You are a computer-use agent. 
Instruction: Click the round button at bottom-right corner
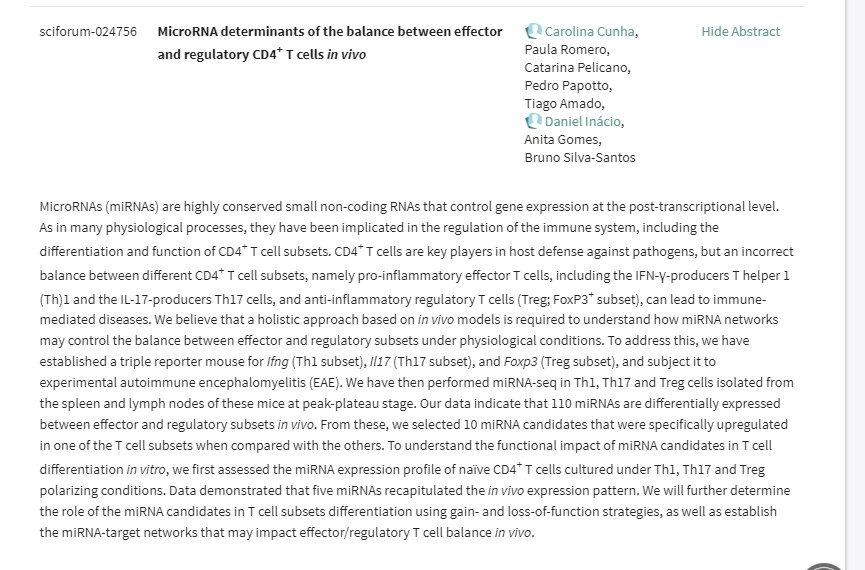[x=825, y=566]
